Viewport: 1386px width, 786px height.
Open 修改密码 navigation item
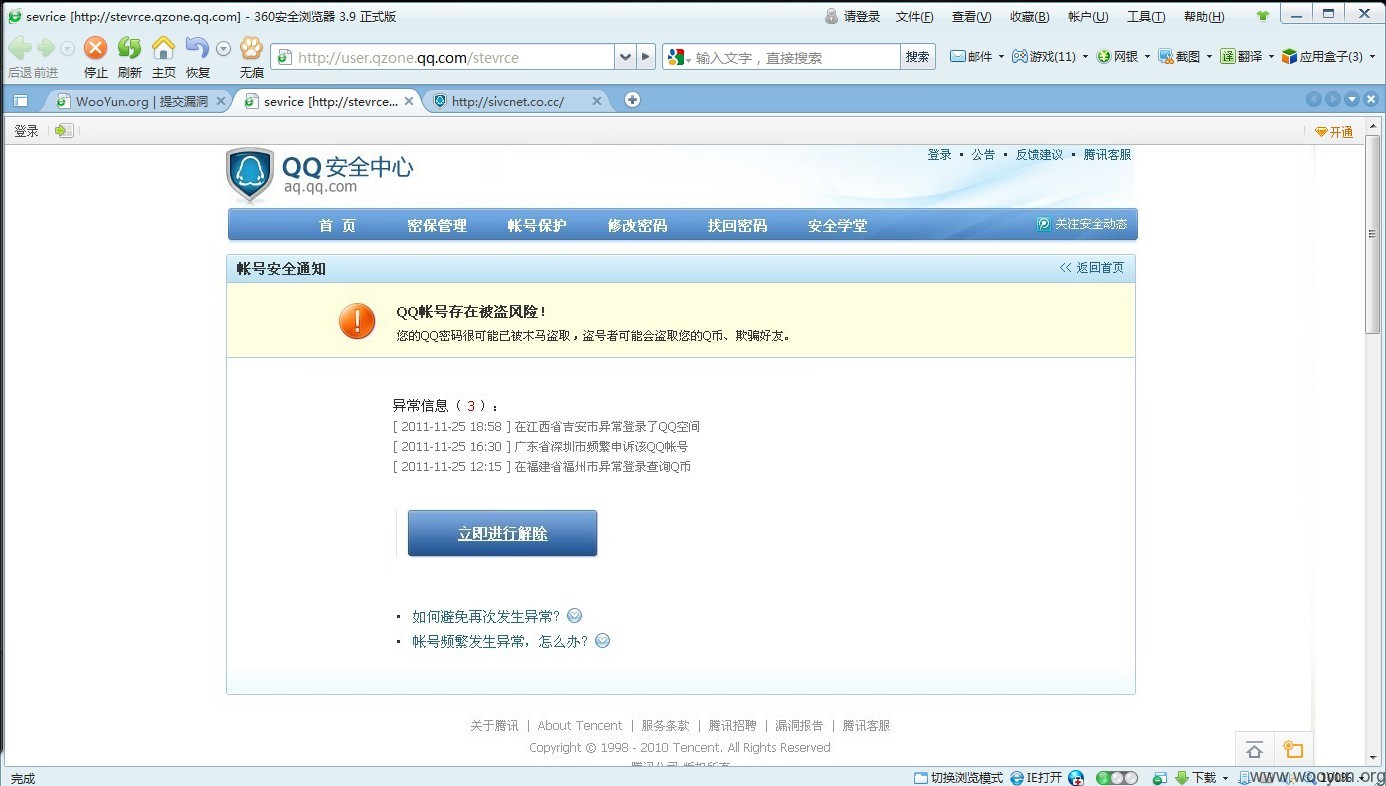[x=637, y=225]
